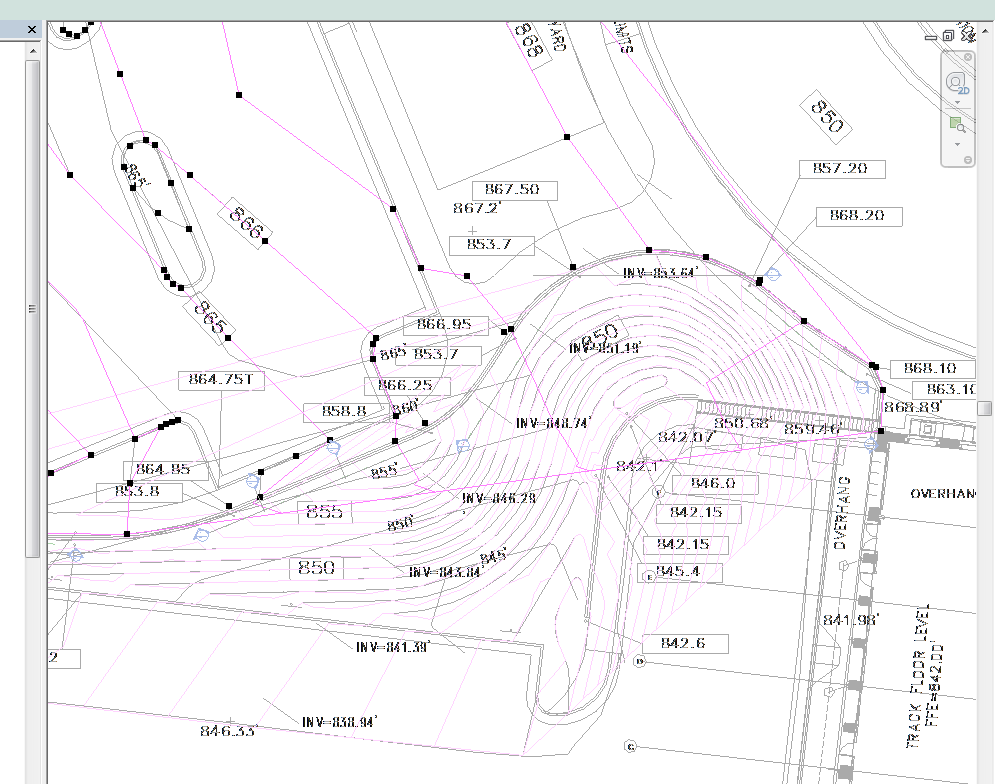Viewport: 995px width, 784px height.
Task: Select the 857.20 spot elevation tag
Action: coord(841,169)
